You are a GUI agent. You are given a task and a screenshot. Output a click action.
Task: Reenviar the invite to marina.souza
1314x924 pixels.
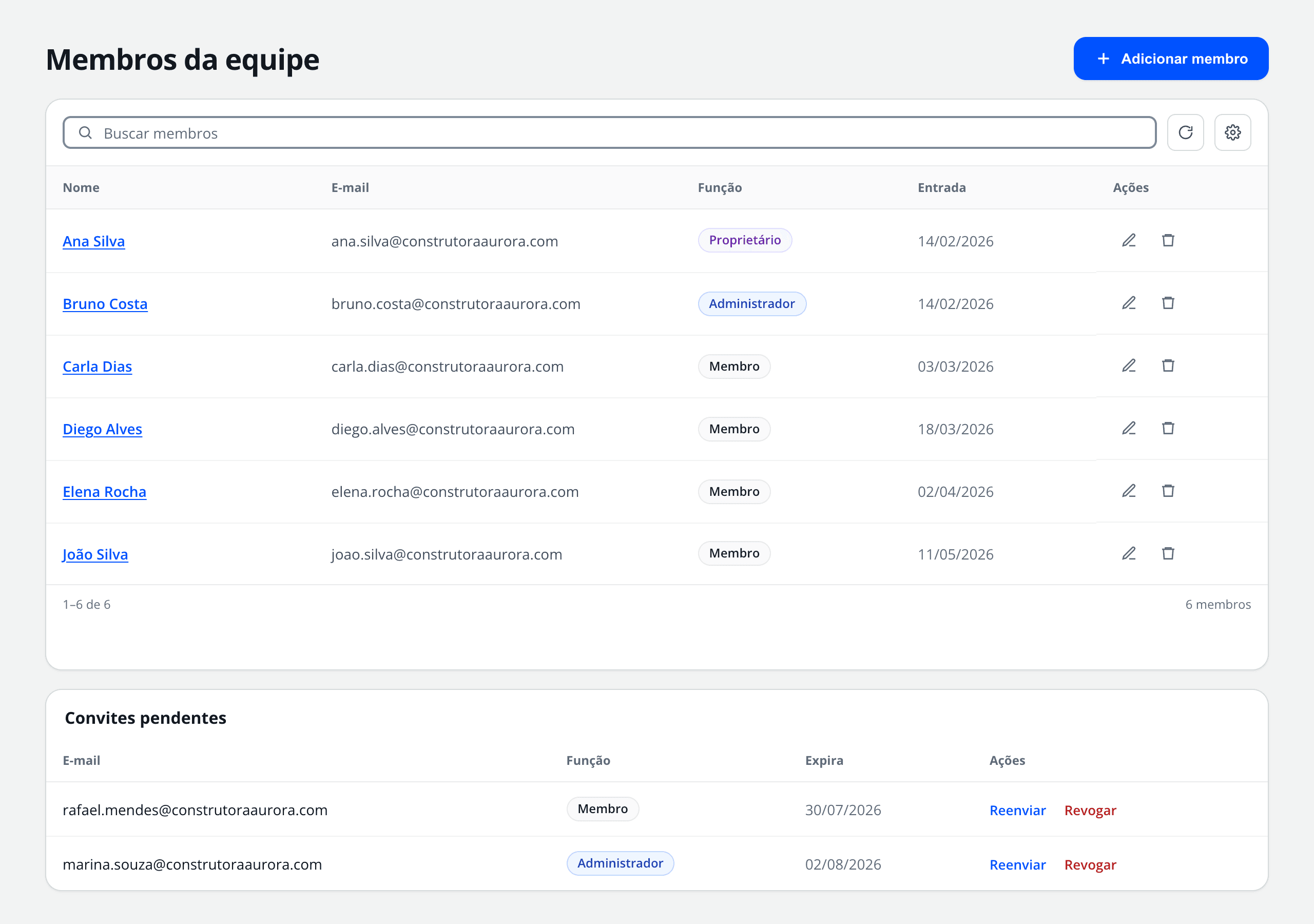(x=1017, y=864)
